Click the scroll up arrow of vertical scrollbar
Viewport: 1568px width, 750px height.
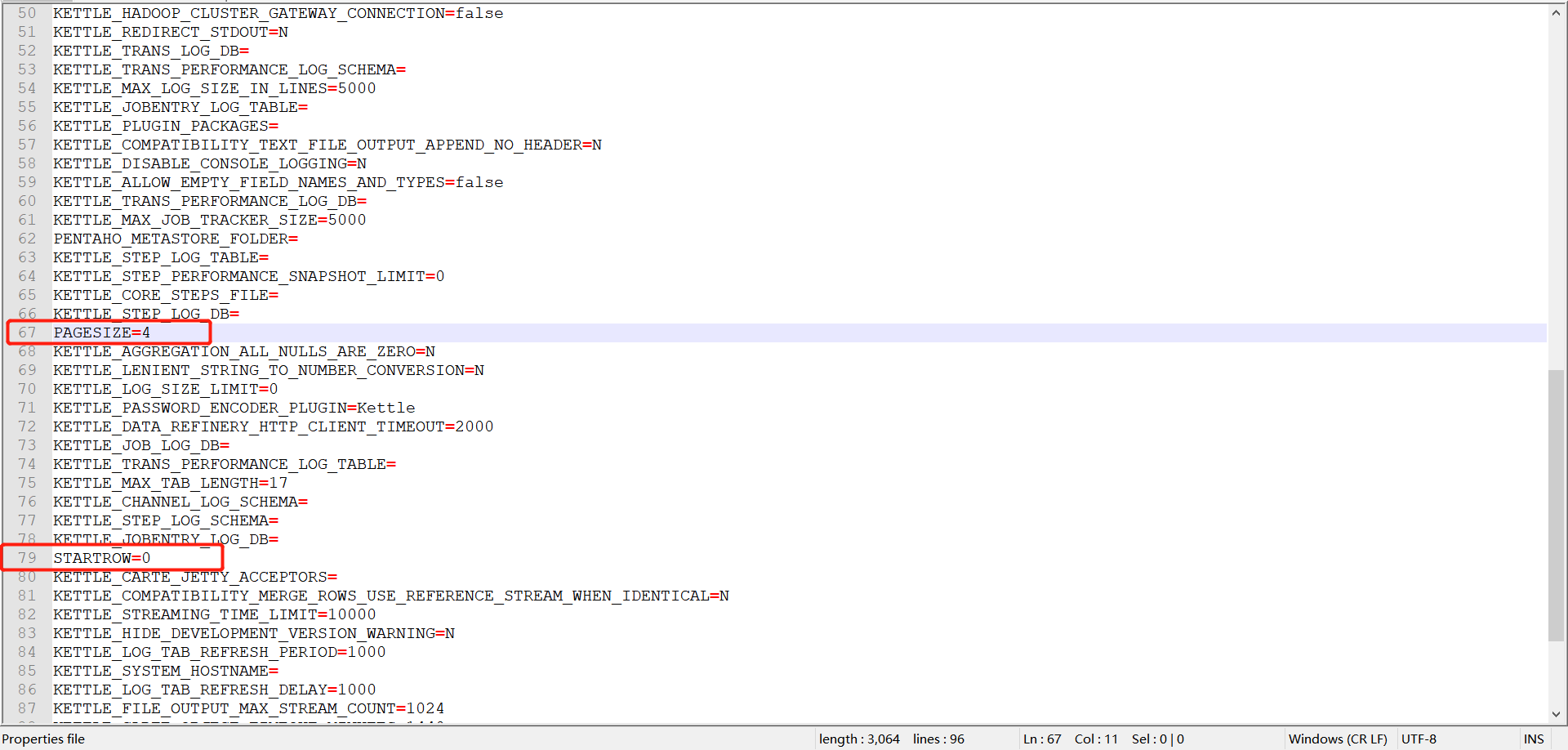[1557, 13]
